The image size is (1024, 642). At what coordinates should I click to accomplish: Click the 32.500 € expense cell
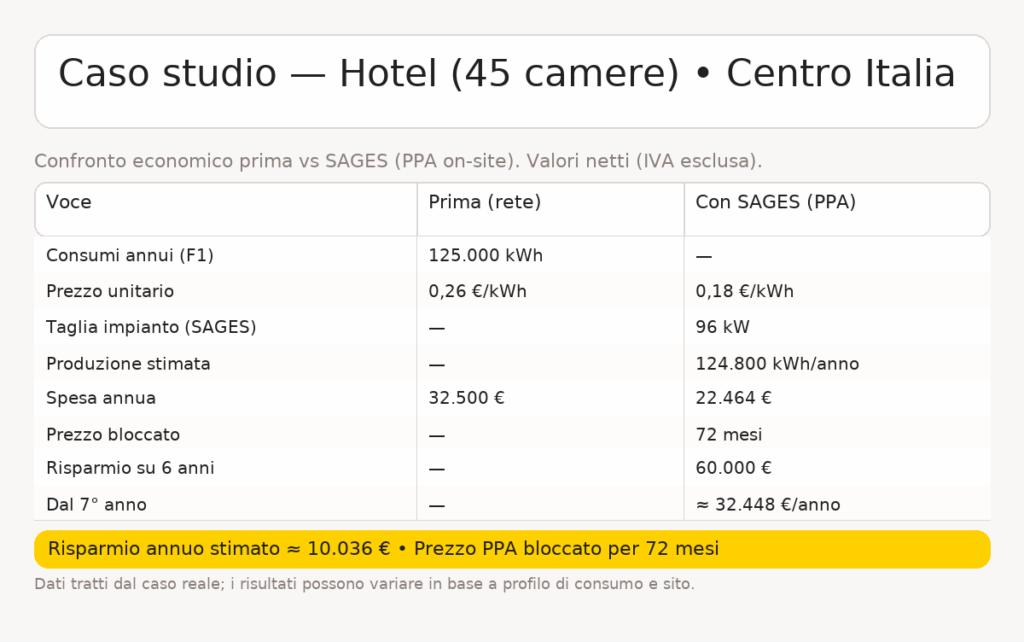pos(467,398)
